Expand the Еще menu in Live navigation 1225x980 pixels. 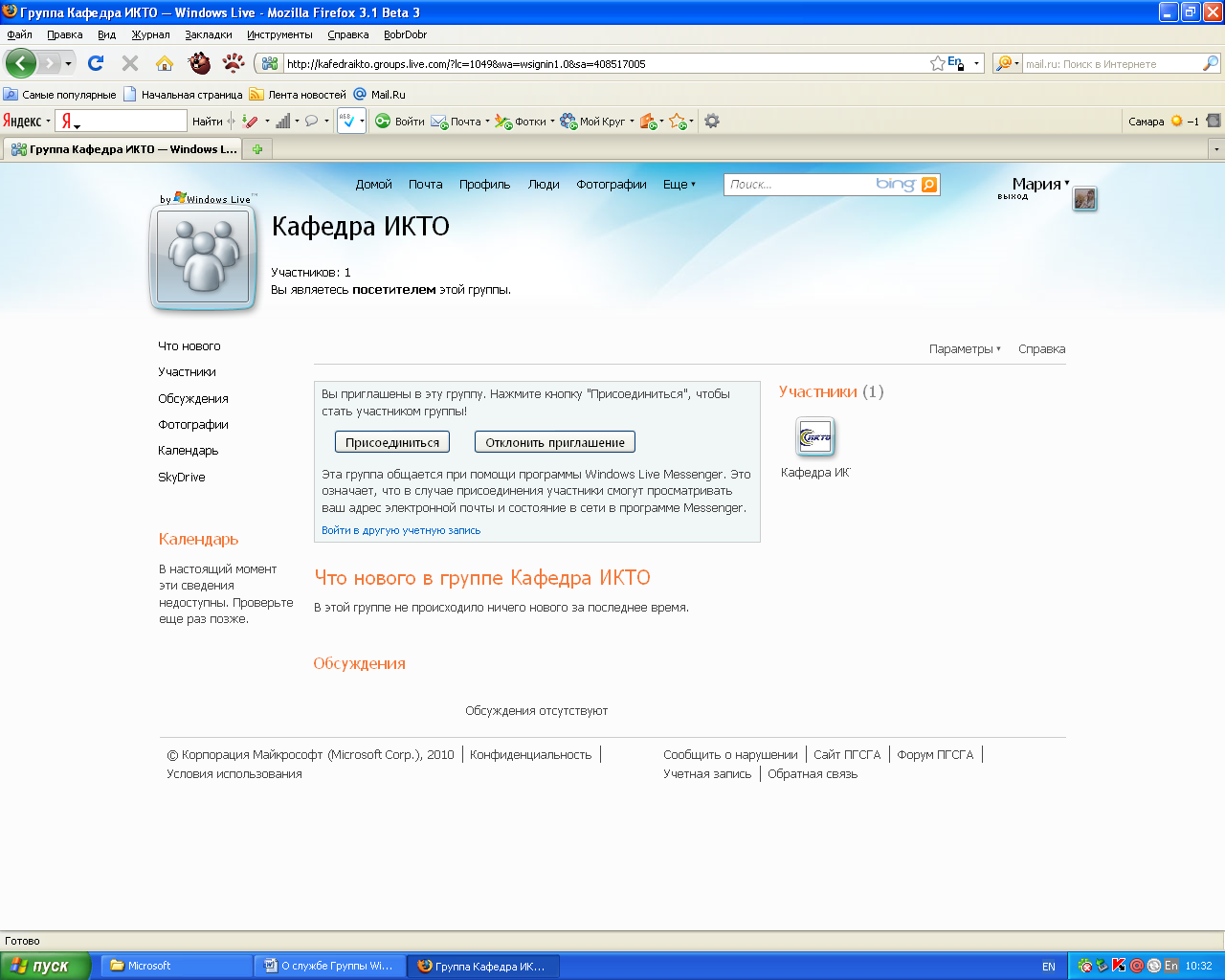pyautogui.click(x=679, y=185)
